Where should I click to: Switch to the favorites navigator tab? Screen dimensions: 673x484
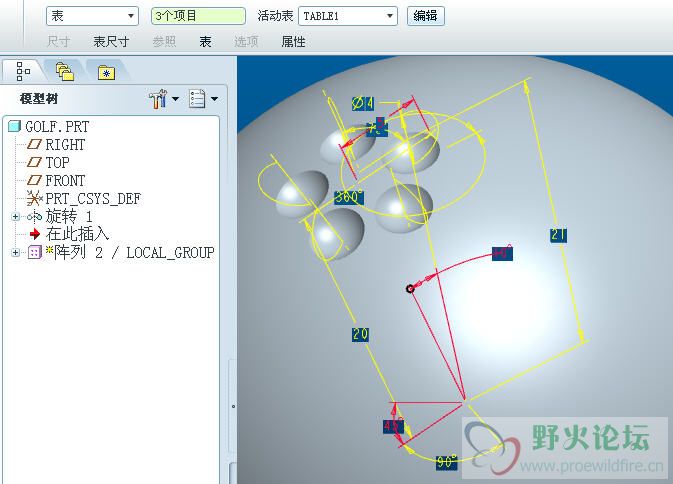click(x=106, y=72)
